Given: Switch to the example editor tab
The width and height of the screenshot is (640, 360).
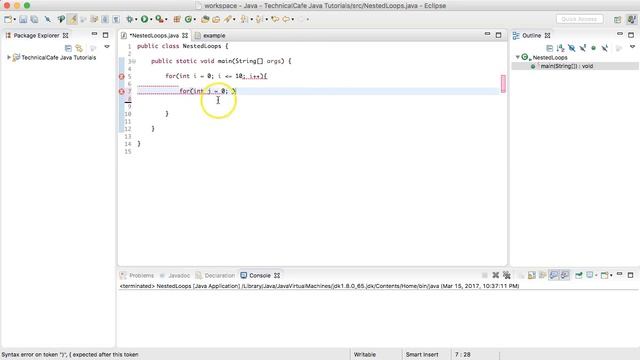Looking at the screenshot, I should coord(211,36).
